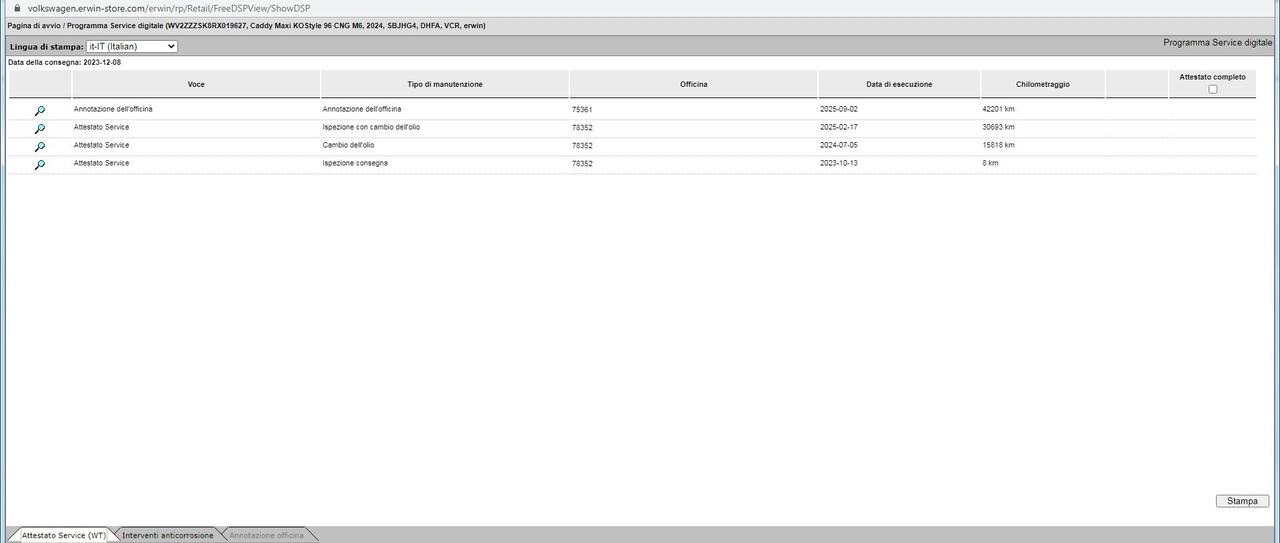Click the padlock icon in the address bar
The height and width of the screenshot is (543, 1280).
point(16,8)
